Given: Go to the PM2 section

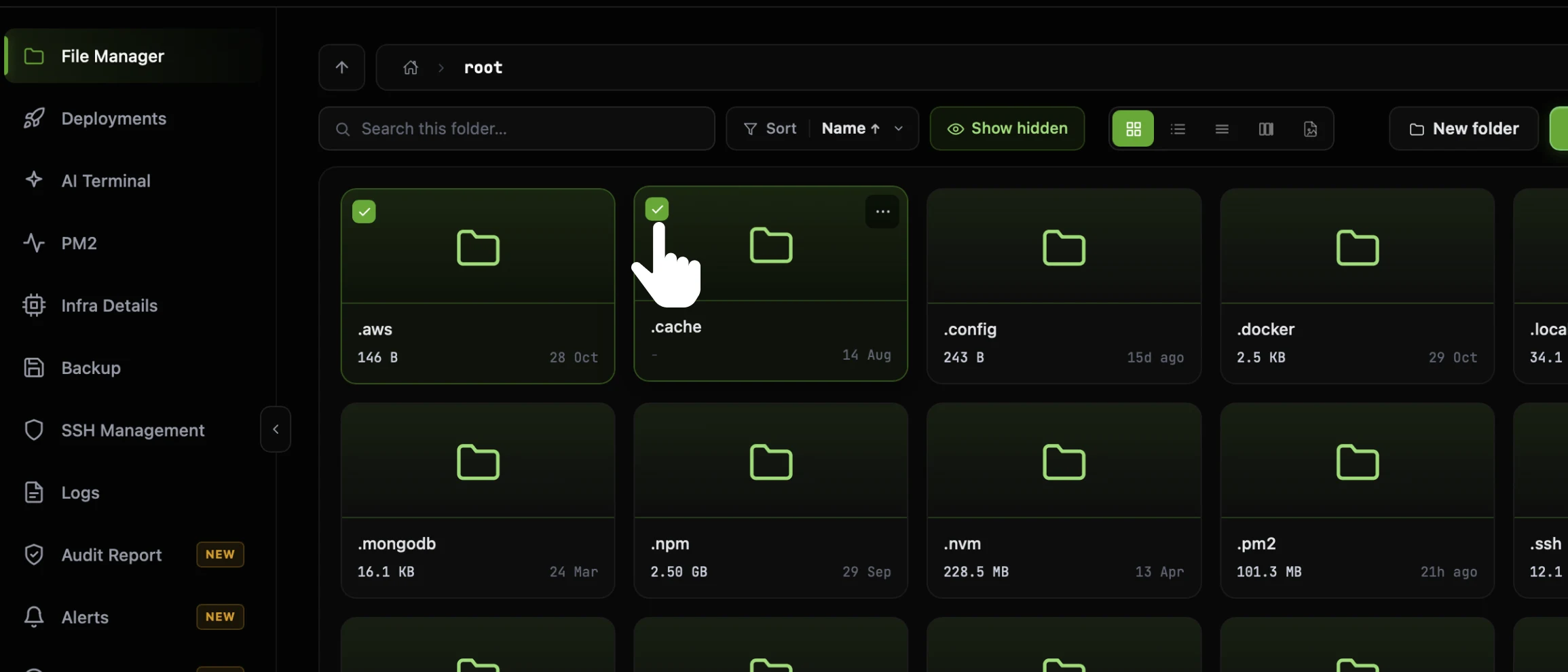Looking at the screenshot, I should (79, 243).
